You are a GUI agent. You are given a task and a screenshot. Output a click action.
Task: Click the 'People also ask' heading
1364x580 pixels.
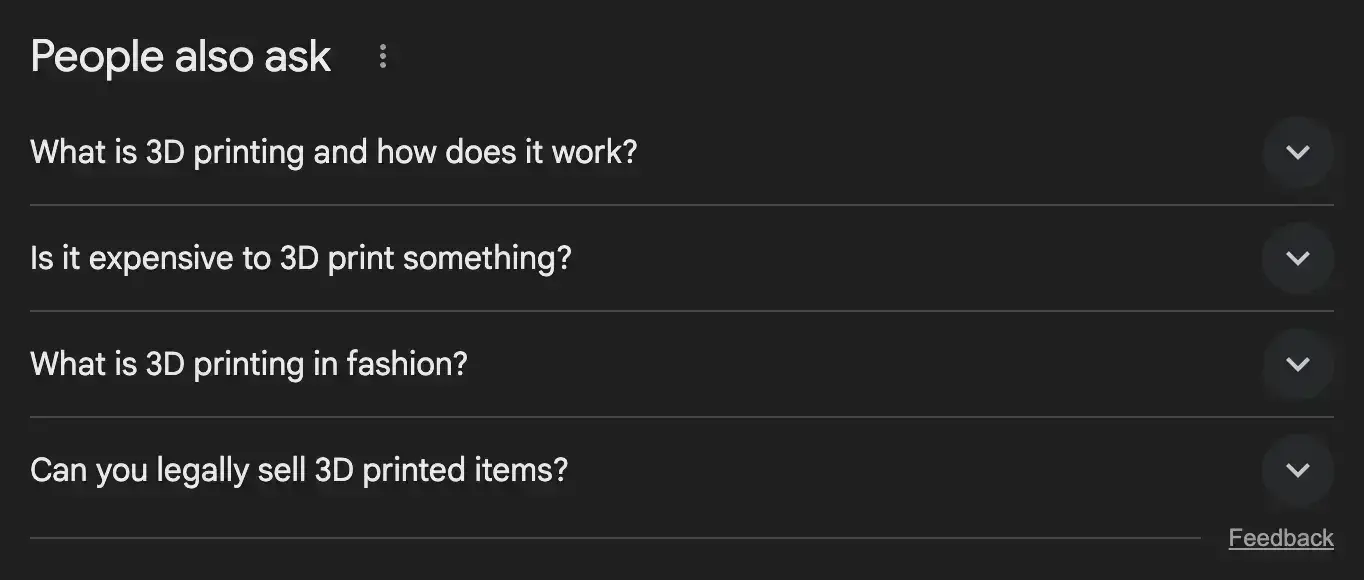coord(180,57)
